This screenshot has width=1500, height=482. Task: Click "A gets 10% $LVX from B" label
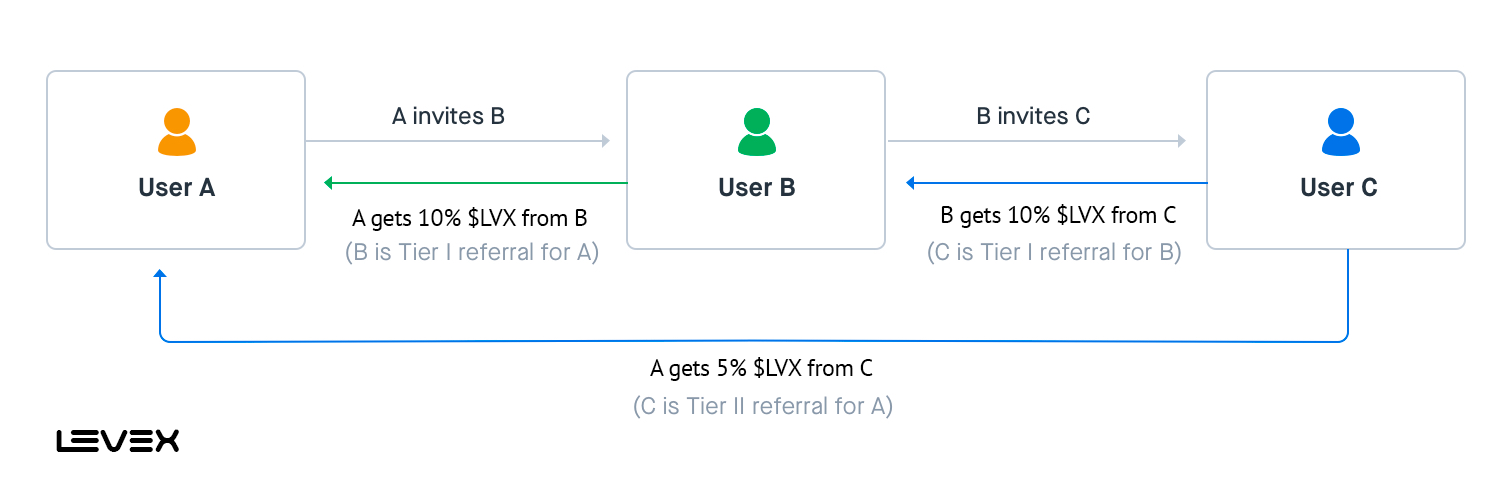[469, 217]
